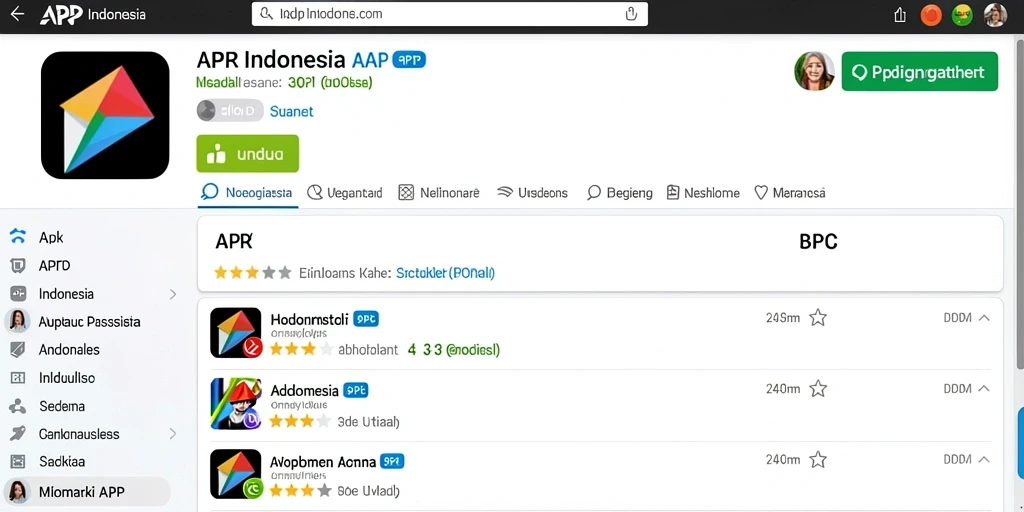The image size is (1024, 512).
Task: Click the Inlduullso sidebar icon
Action: click(18, 377)
